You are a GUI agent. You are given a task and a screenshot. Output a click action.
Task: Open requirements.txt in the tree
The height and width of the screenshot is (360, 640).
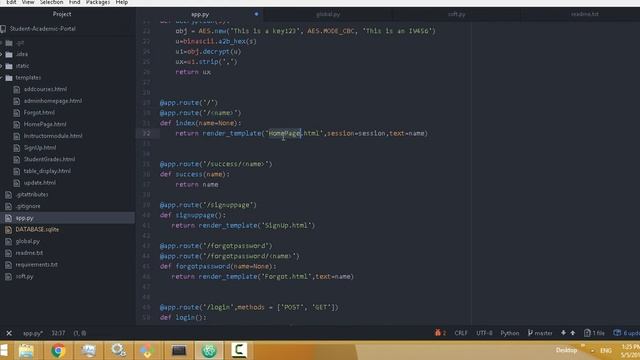[x=37, y=264]
